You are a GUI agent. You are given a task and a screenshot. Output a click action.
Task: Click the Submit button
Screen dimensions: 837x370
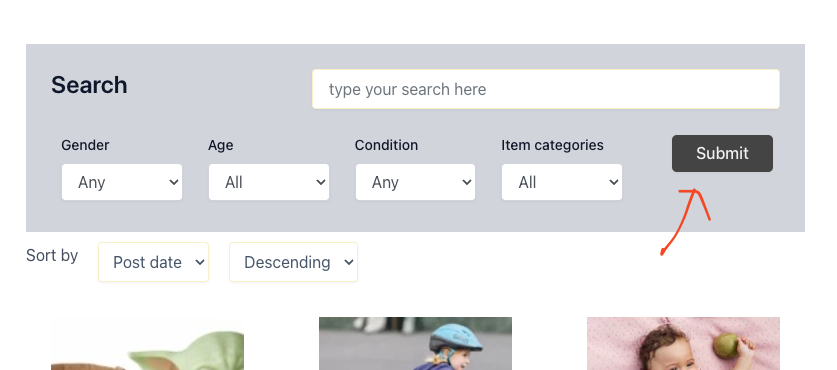(x=722, y=153)
